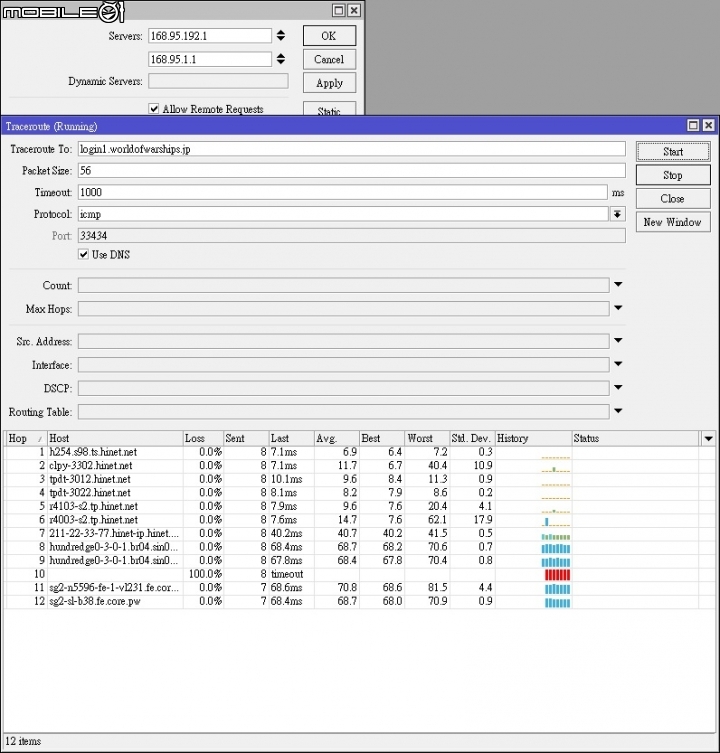Close the DNS settings window with X

(354, 11)
